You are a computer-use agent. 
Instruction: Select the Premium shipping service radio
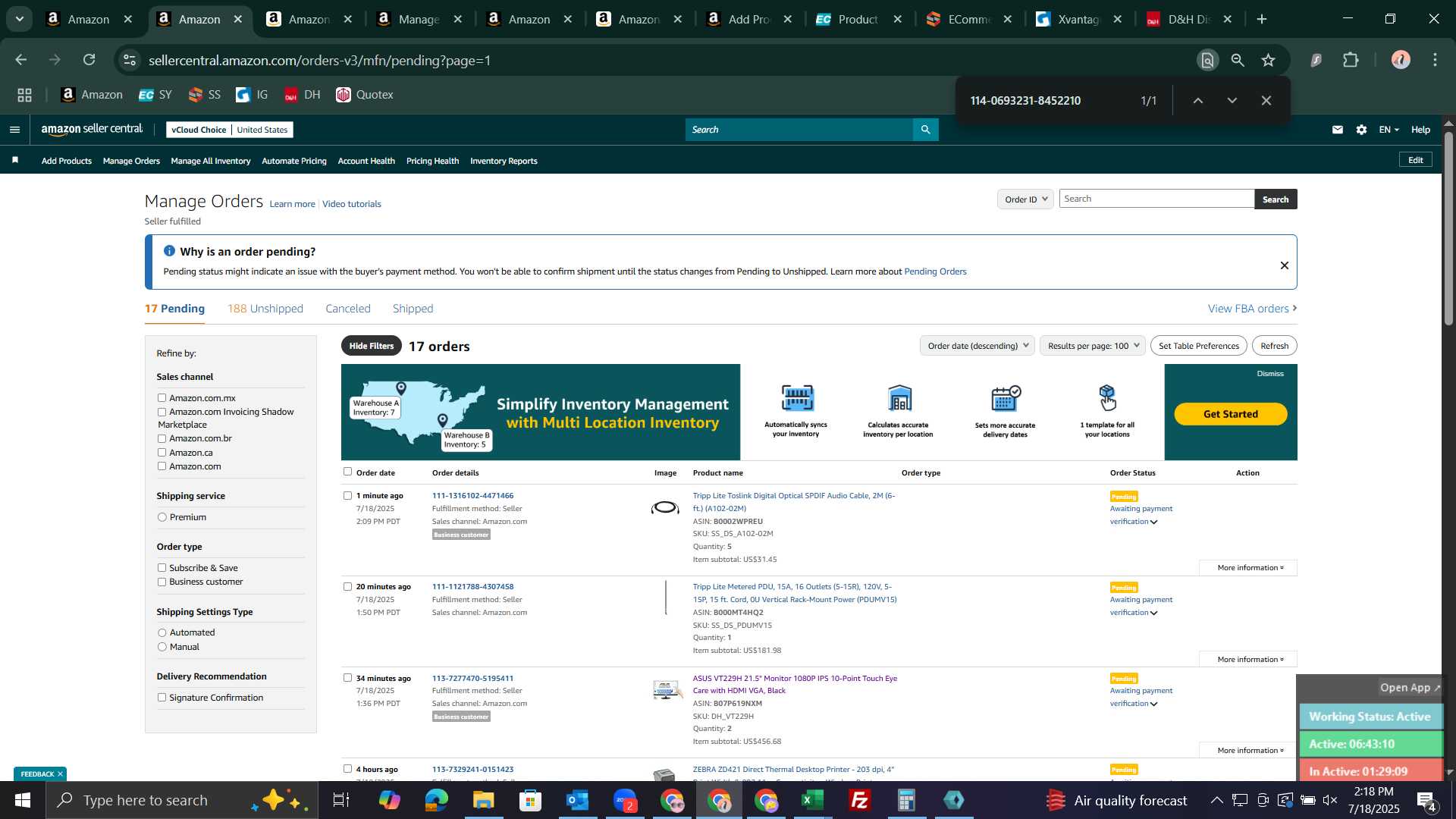coord(162,517)
